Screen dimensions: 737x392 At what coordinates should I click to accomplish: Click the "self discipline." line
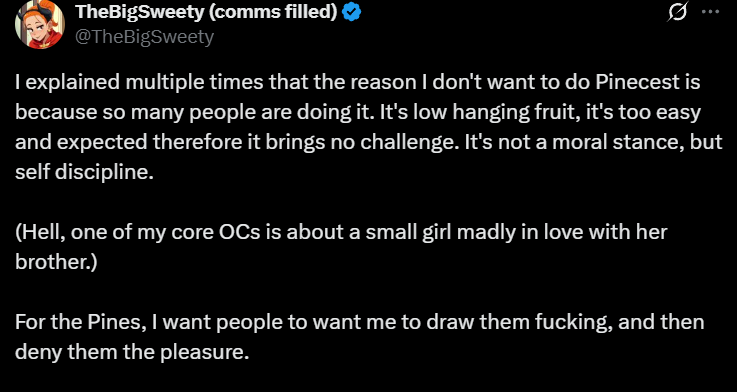[85, 172]
